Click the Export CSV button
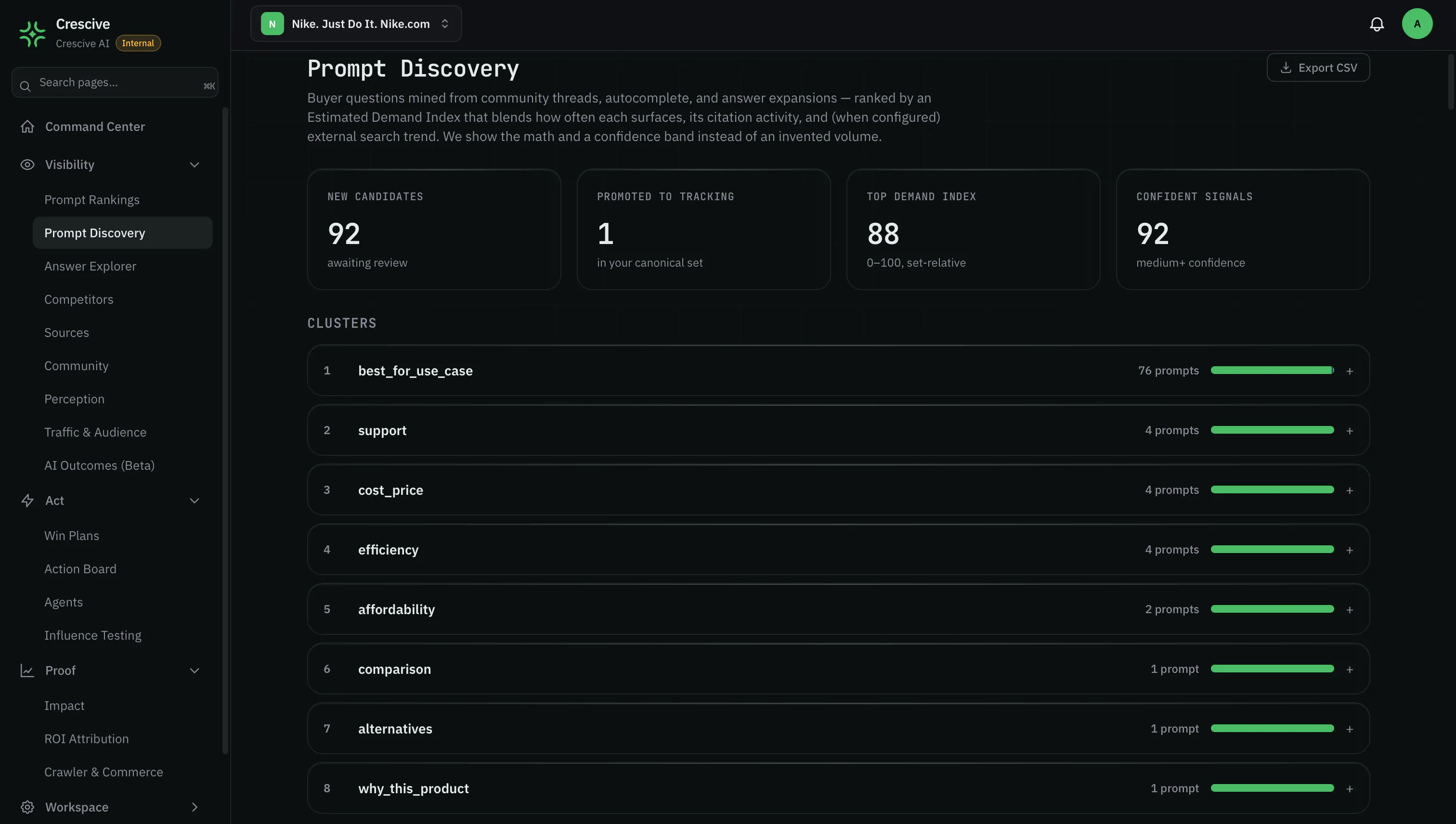 pos(1318,67)
